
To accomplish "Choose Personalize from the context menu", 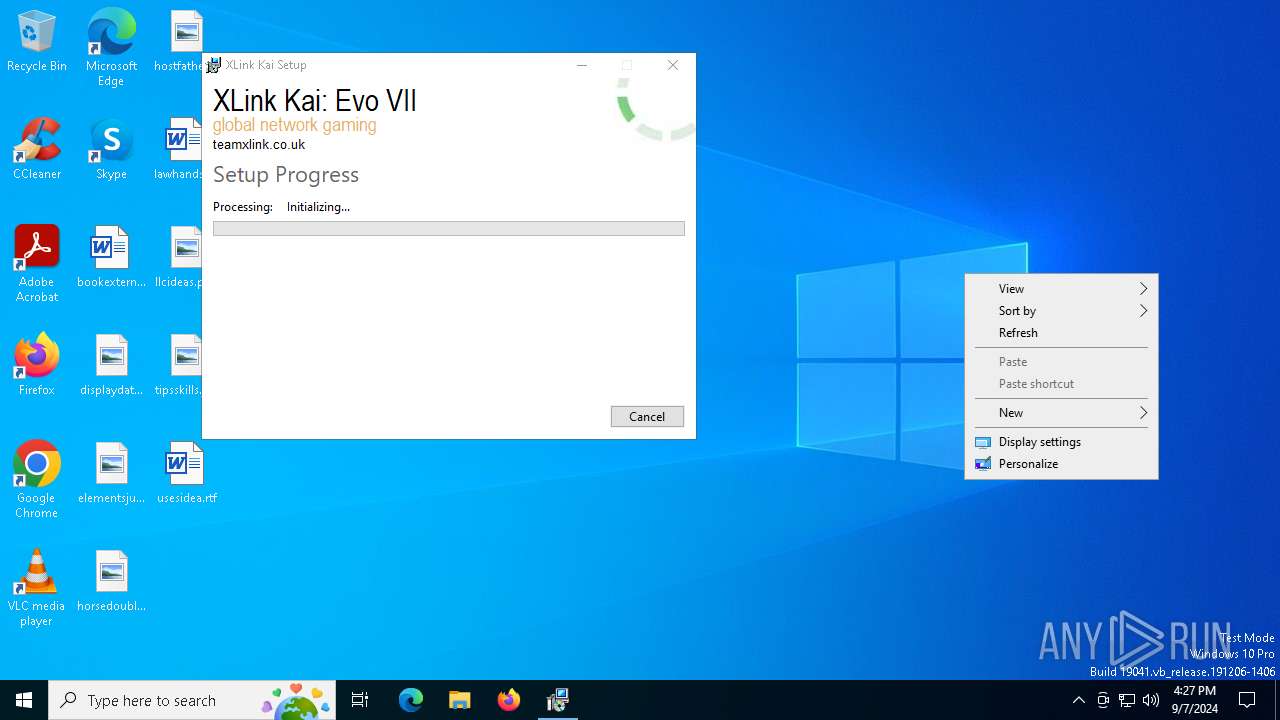I will (1061, 464).
